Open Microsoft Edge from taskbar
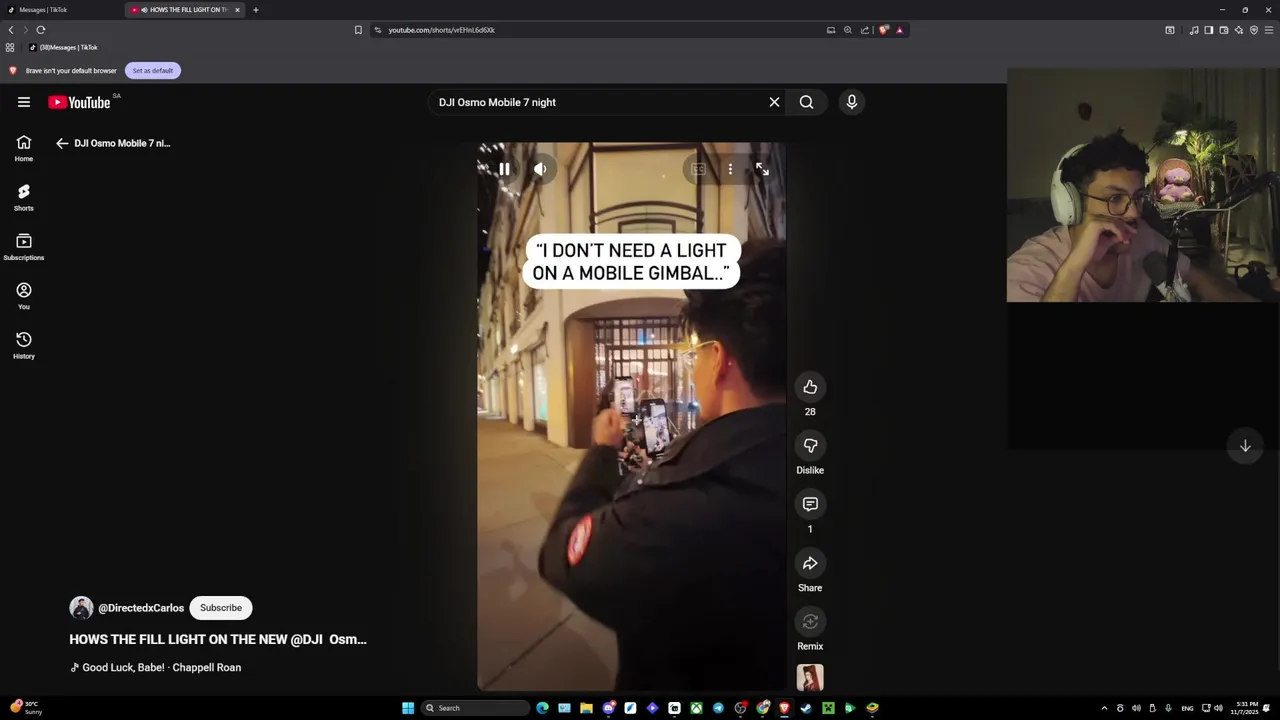Viewport: 1280px width, 720px height. [x=542, y=708]
